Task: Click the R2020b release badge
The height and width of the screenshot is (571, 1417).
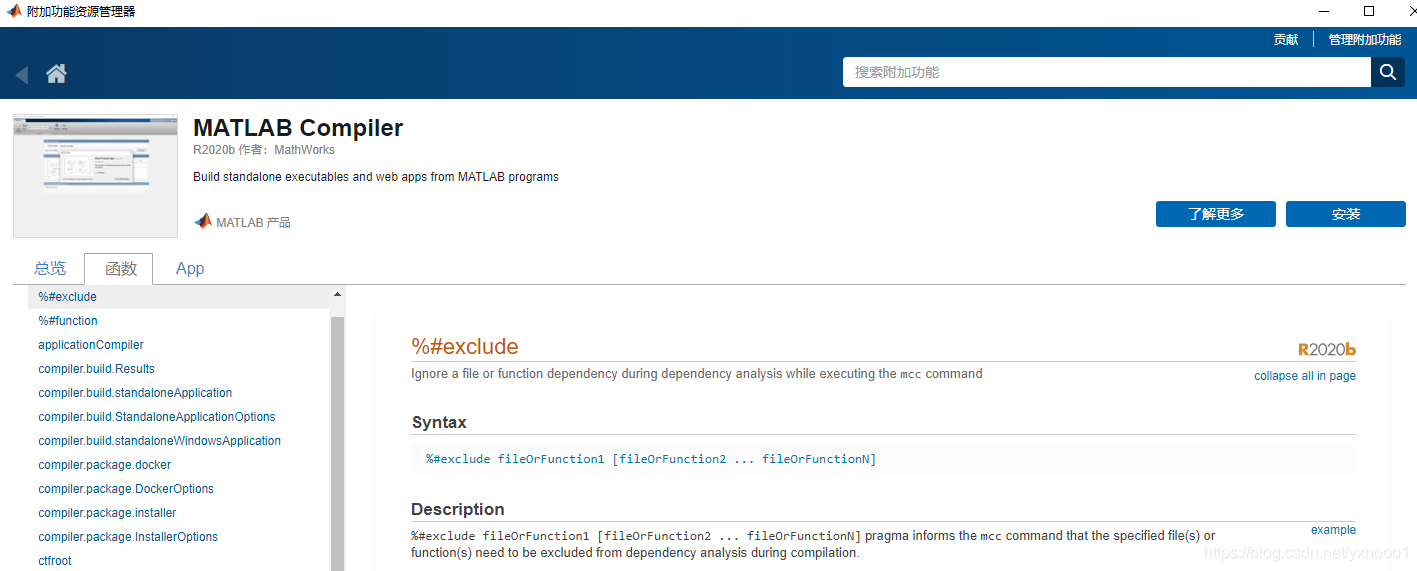Action: [1327, 349]
